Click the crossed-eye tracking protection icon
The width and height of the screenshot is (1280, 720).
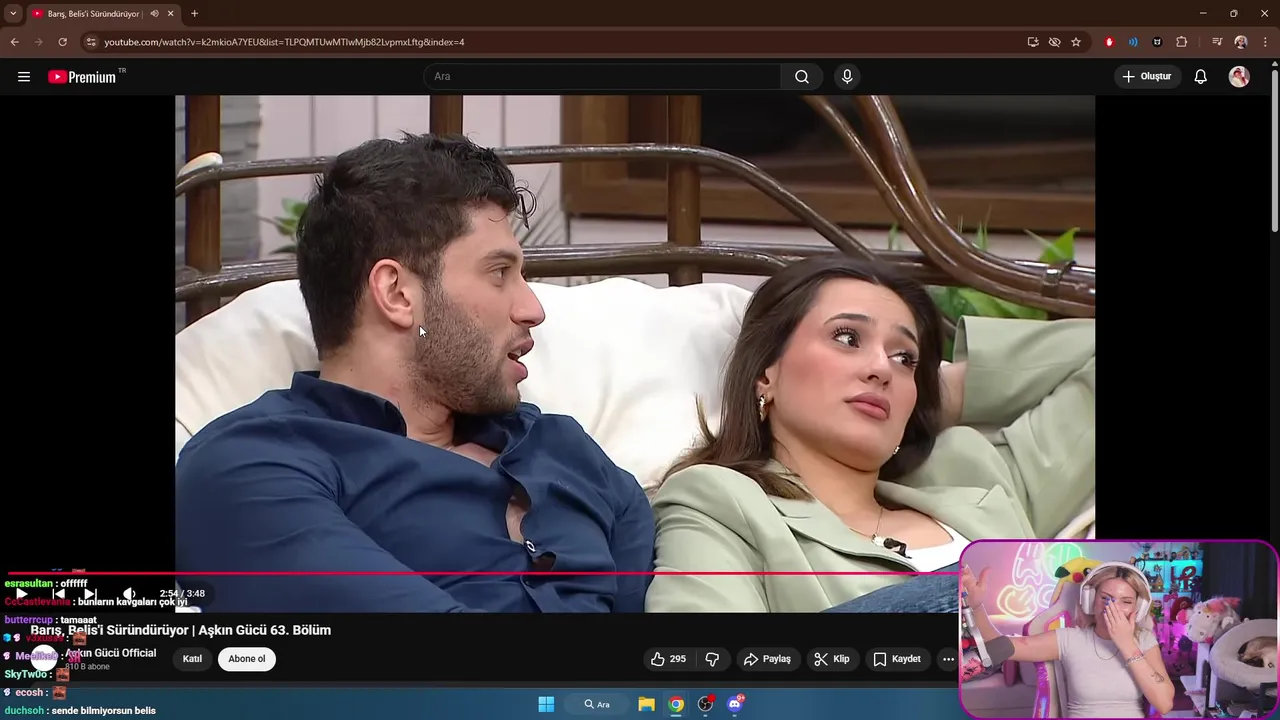(x=1054, y=42)
